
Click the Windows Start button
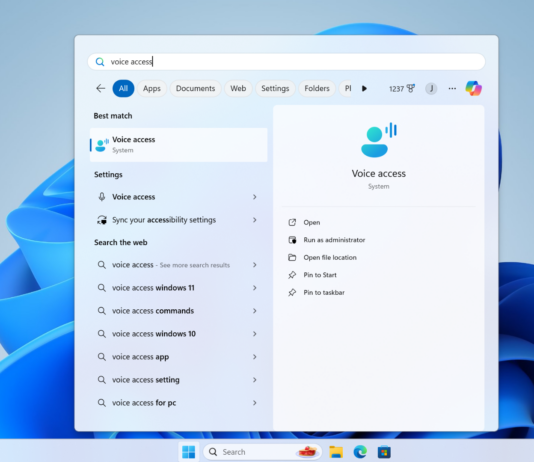pos(188,452)
